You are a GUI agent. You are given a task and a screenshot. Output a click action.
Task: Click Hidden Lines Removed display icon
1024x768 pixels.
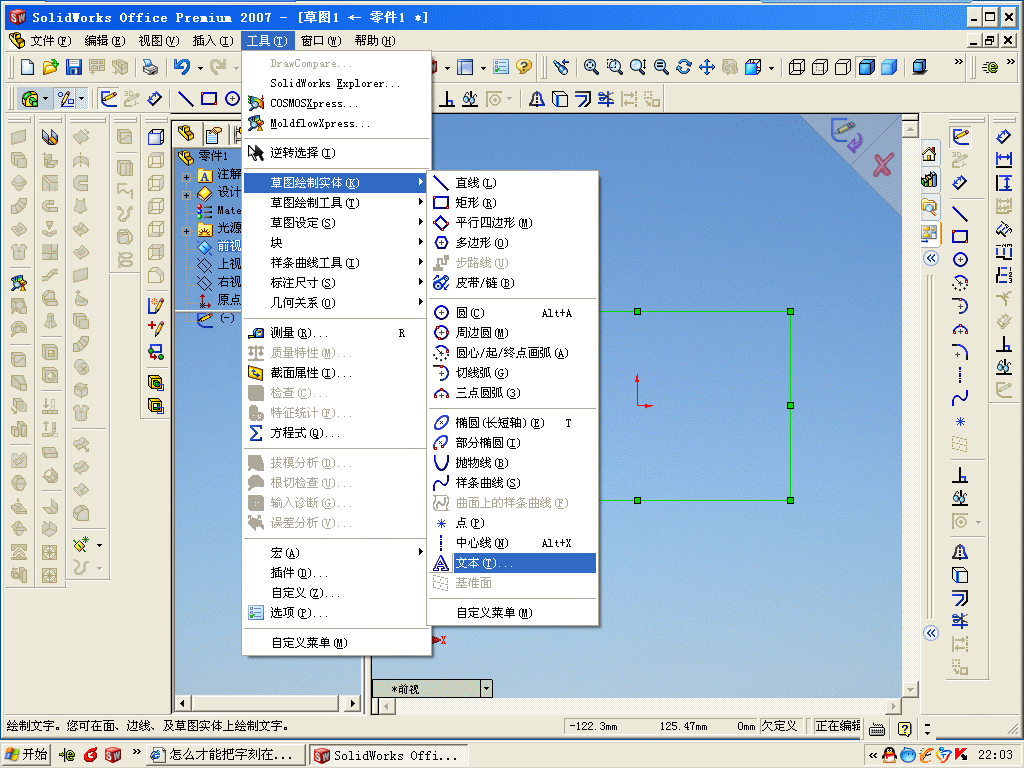click(x=843, y=67)
